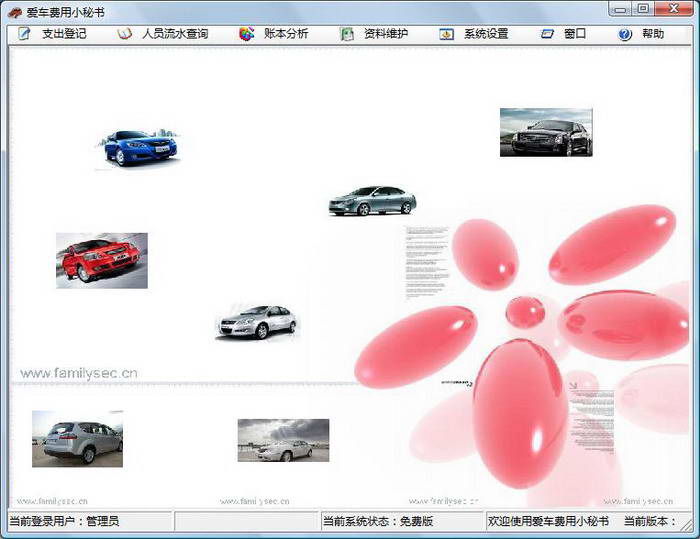Open the 帮助 menu

pyautogui.click(x=653, y=34)
